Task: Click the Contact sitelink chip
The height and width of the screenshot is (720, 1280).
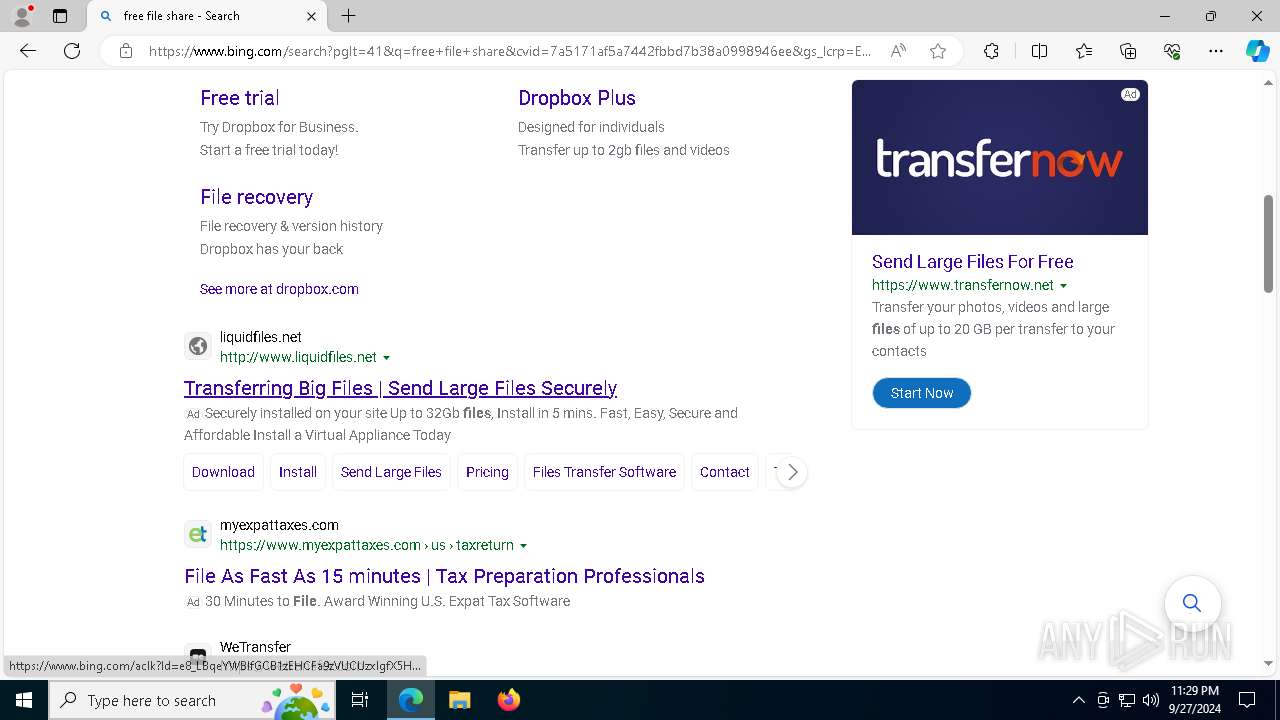Action: coord(725,472)
